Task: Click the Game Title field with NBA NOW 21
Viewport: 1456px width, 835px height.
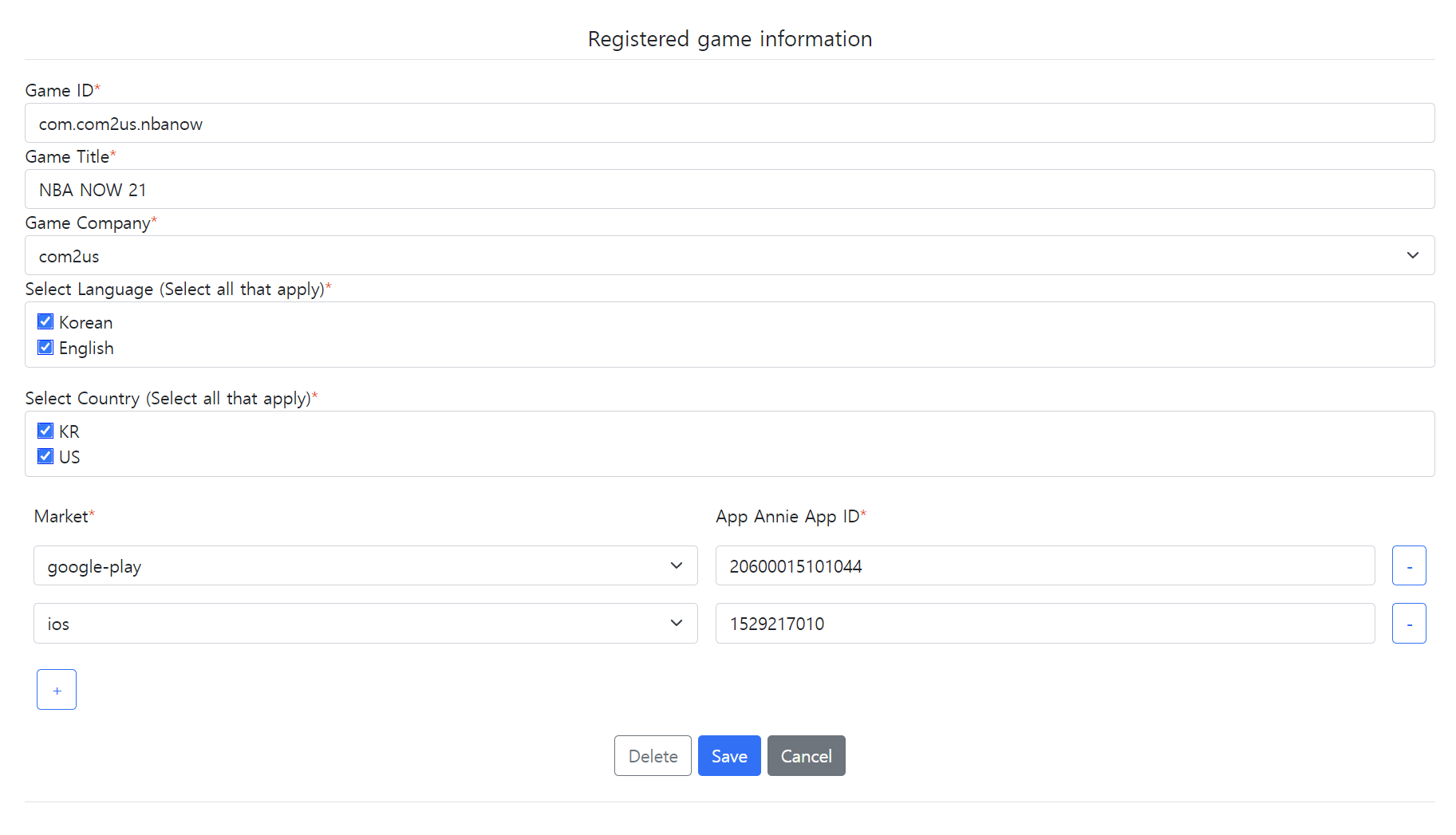Action: coord(729,189)
